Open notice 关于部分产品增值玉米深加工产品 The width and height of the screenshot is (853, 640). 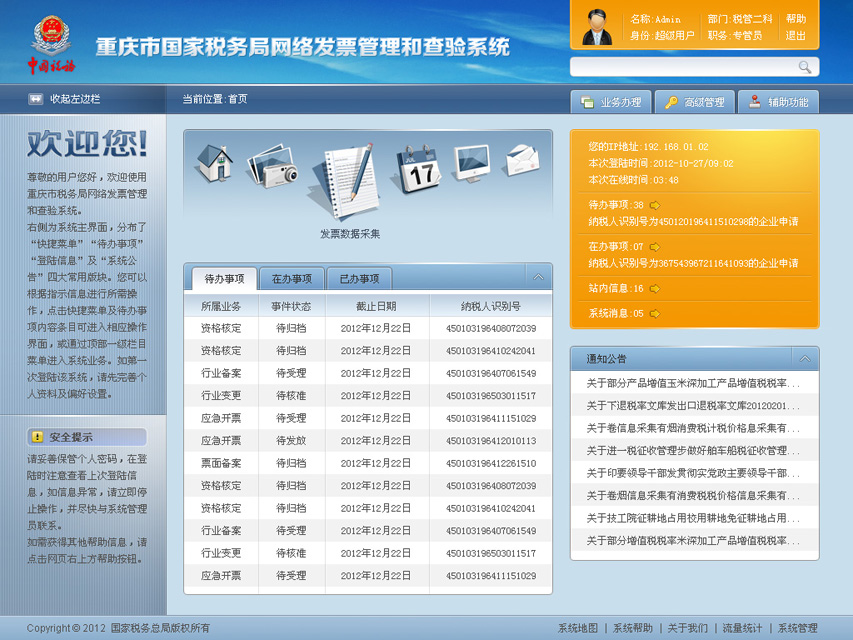point(693,383)
